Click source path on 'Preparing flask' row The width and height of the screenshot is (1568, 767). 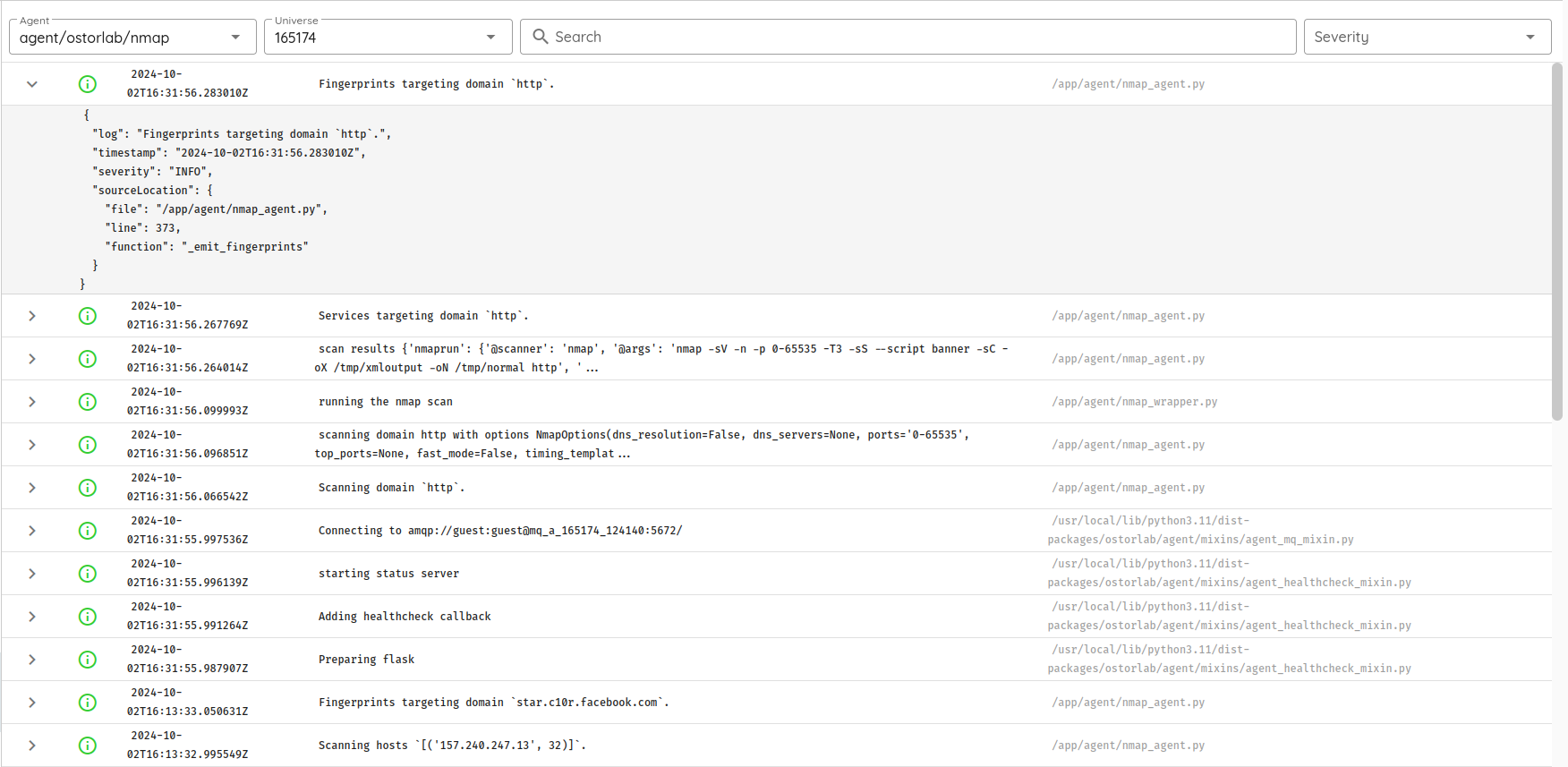1229,660
